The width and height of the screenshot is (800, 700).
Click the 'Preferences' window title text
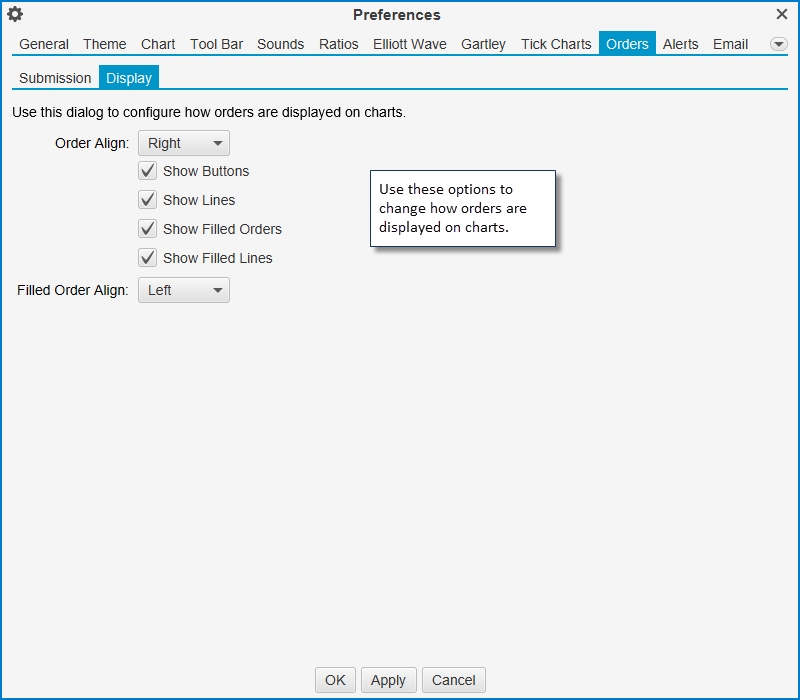(397, 15)
